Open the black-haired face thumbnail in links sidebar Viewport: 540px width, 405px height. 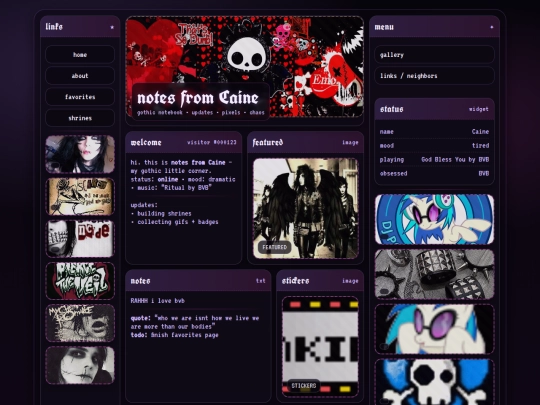pyautogui.click(x=80, y=154)
